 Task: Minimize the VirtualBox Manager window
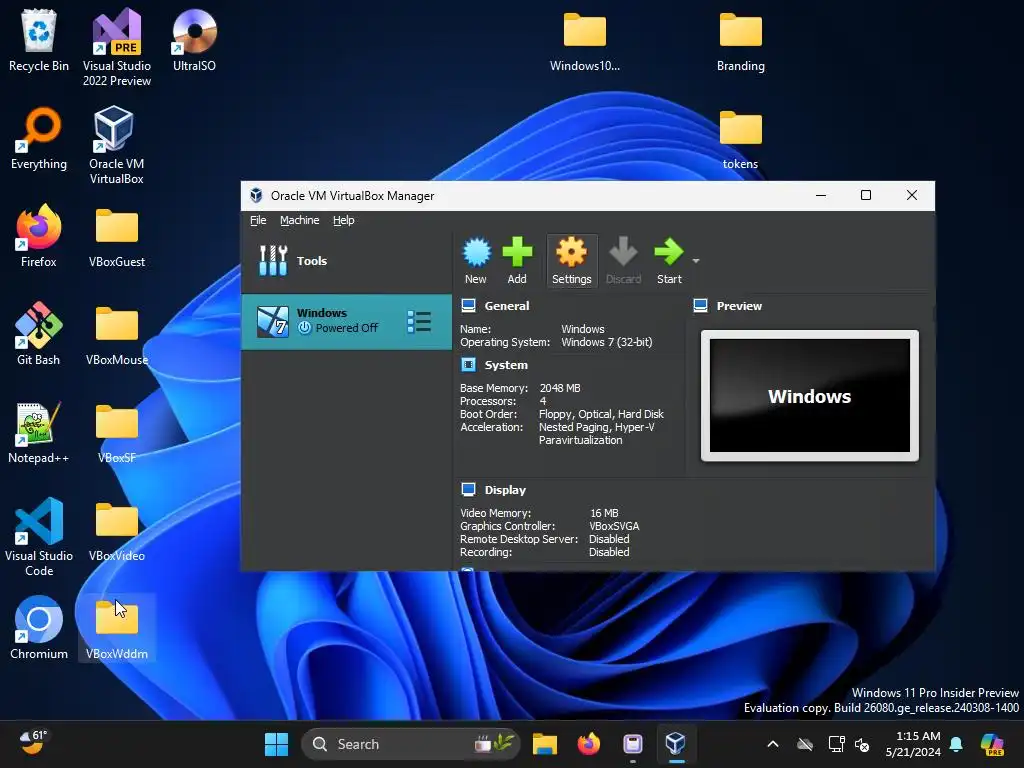[821, 195]
